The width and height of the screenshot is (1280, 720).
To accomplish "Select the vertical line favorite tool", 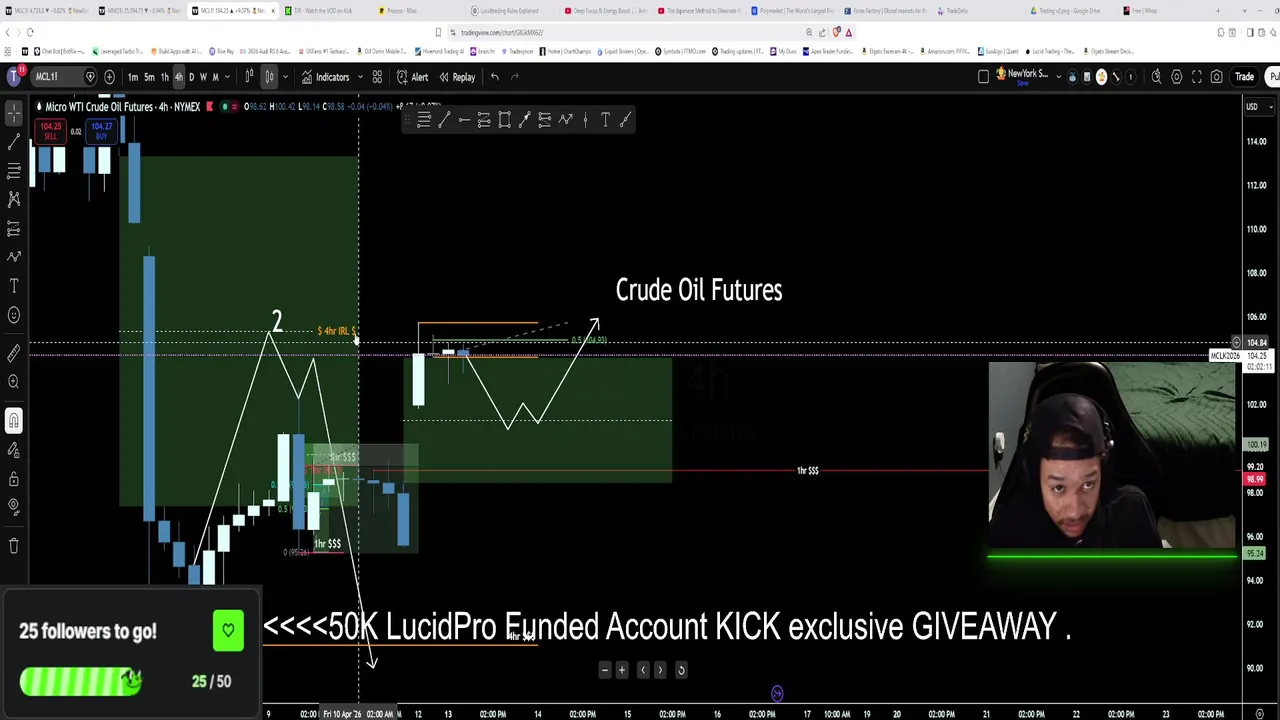I will pyautogui.click(x=585, y=120).
